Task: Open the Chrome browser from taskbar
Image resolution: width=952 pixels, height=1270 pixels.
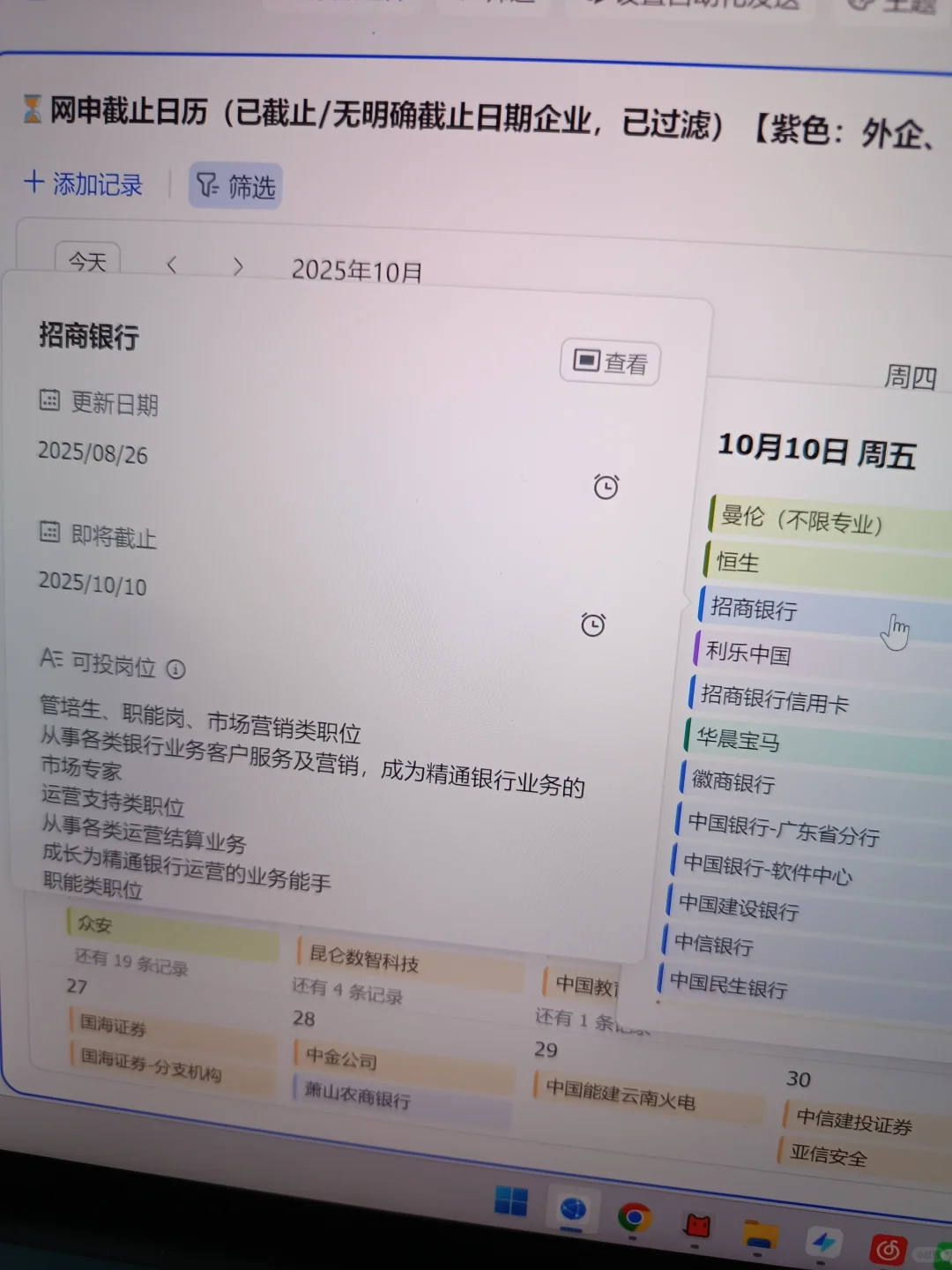Action: click(634, 1217)
